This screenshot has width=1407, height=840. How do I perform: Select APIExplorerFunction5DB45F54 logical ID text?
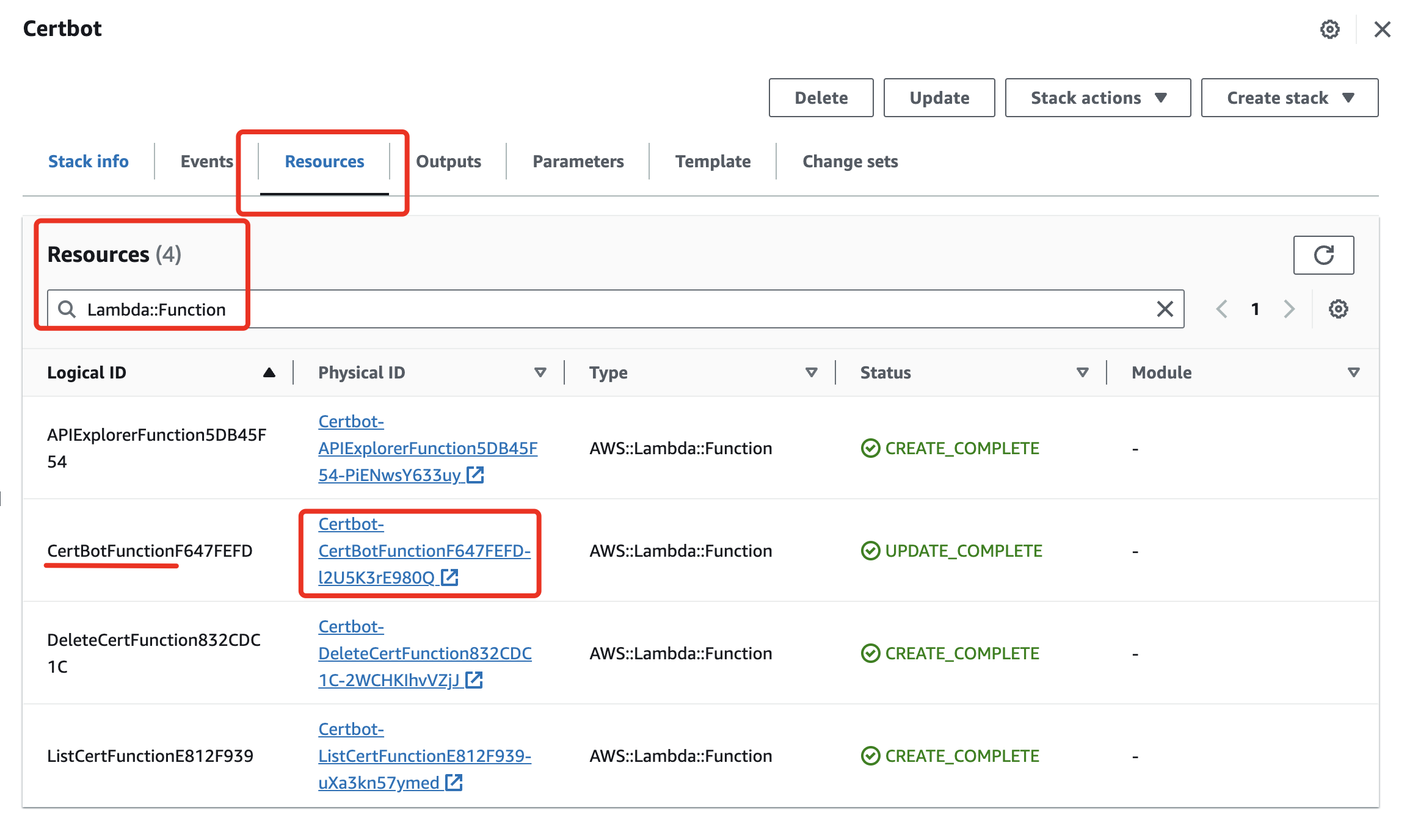[156, 448]
